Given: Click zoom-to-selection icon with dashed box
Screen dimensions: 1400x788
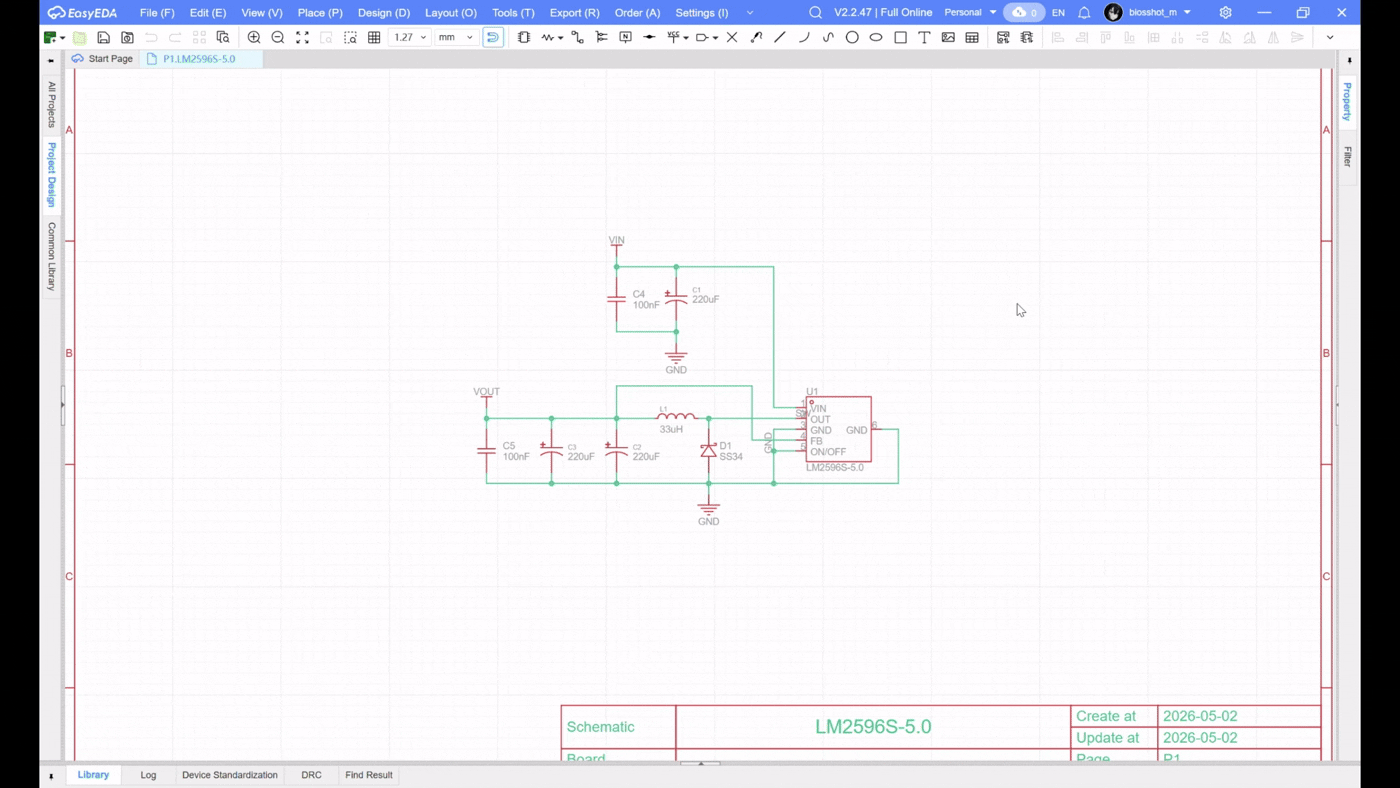Looking at the screenshot, I should tap(350, 37).
